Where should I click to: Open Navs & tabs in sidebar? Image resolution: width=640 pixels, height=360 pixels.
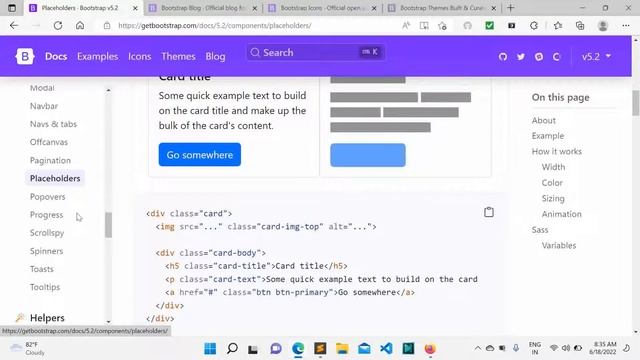(x=53, y=124)
